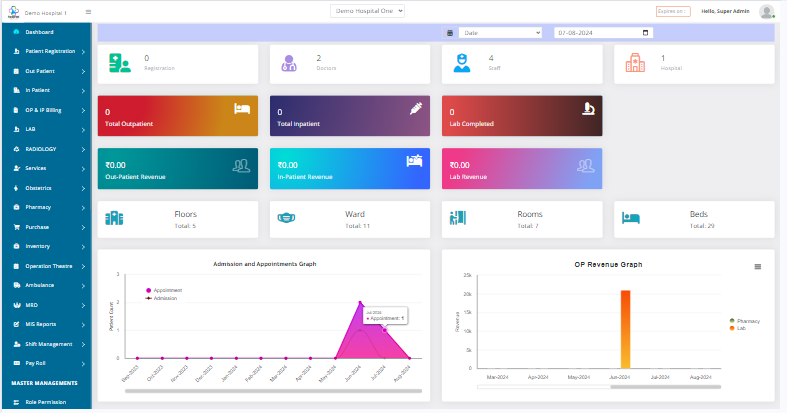Click the Staff card icon

(462, 63)
